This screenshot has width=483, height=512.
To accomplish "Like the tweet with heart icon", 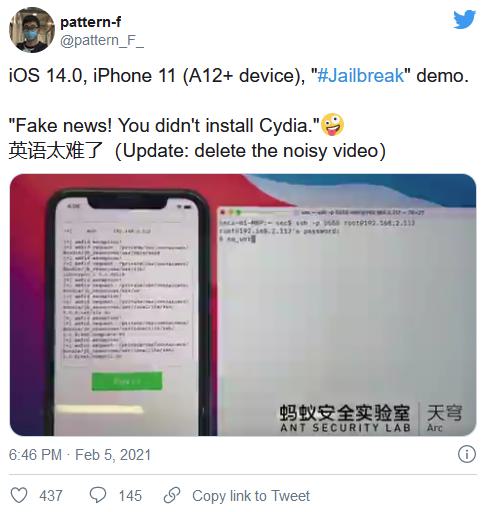I will pyautogui.click(x=19, y=495).
